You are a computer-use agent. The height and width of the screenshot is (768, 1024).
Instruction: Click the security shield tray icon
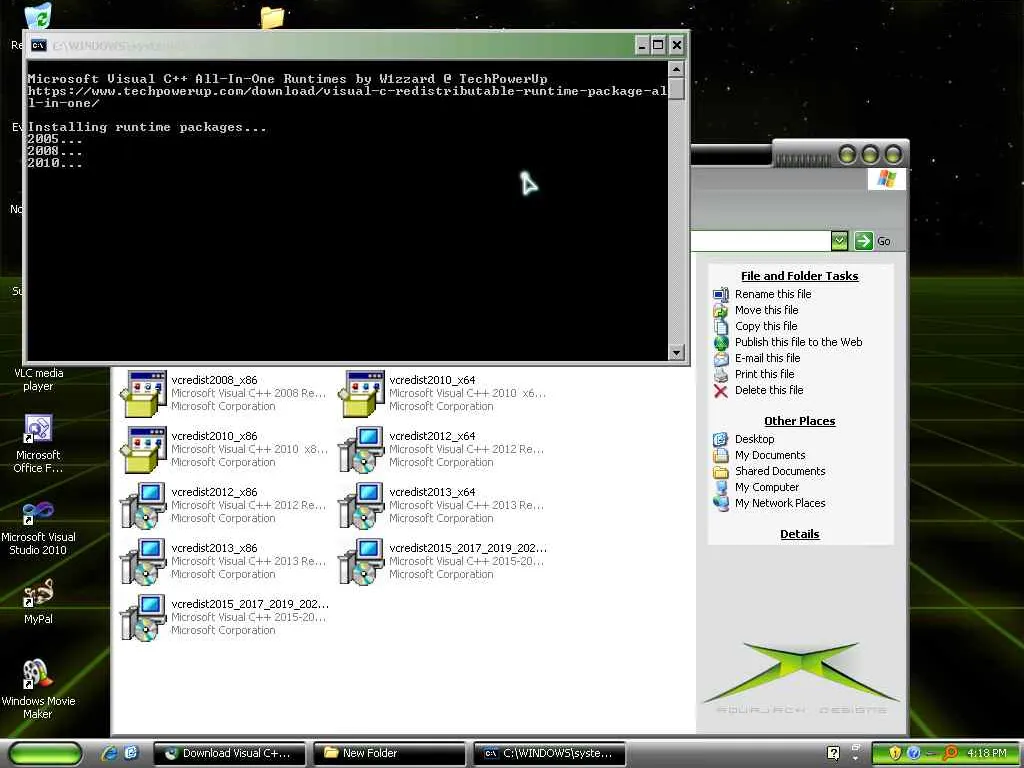pyautogui.click(x=895, y=753)
